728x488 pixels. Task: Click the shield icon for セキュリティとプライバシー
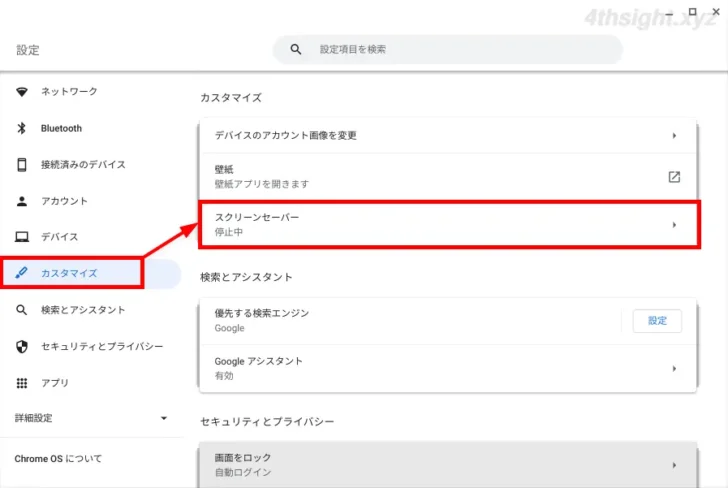coord(21,346)
